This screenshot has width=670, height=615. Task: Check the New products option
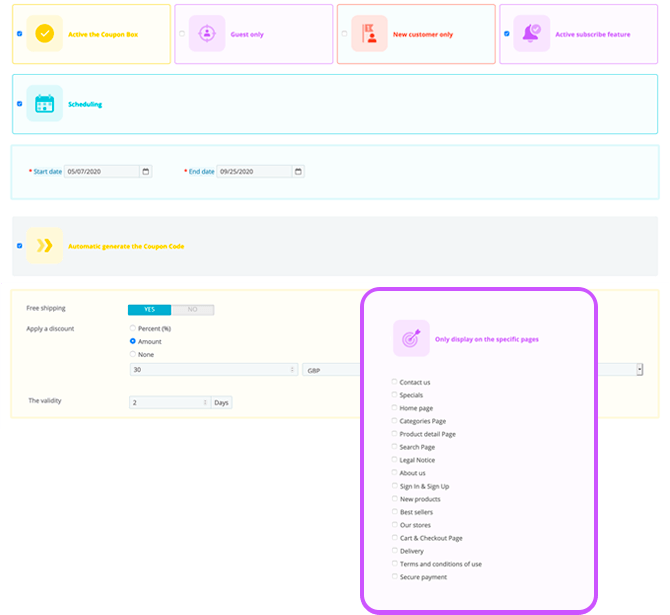395,498
